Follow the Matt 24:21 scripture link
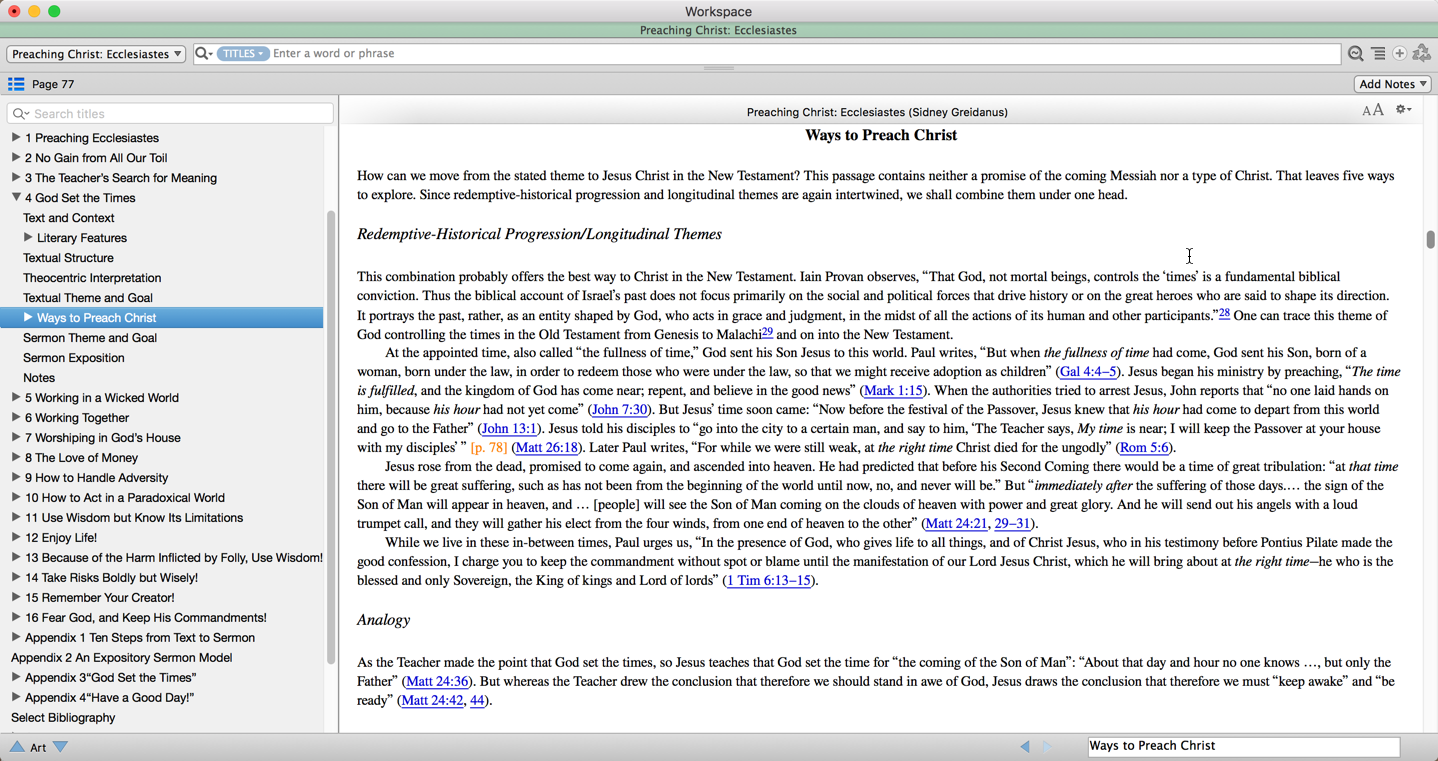Image resolution: width=1438 pixels, height=761 pixels. pyautogui.click(x=957, y=524)
